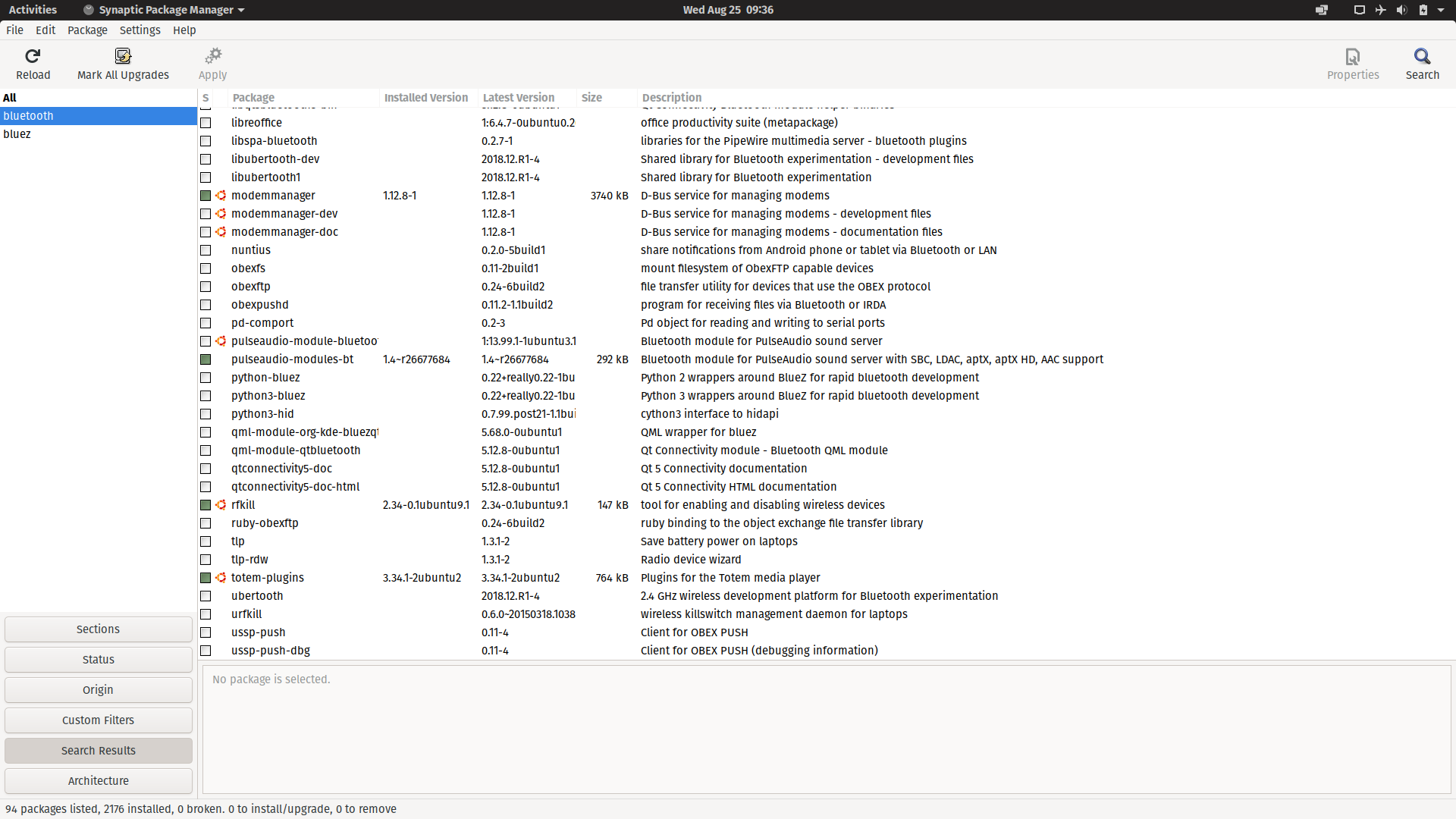Image resolution: width=1456 pixels, height=819 pixels.
Task: Open the Package menu
Action: click(87, 30)
